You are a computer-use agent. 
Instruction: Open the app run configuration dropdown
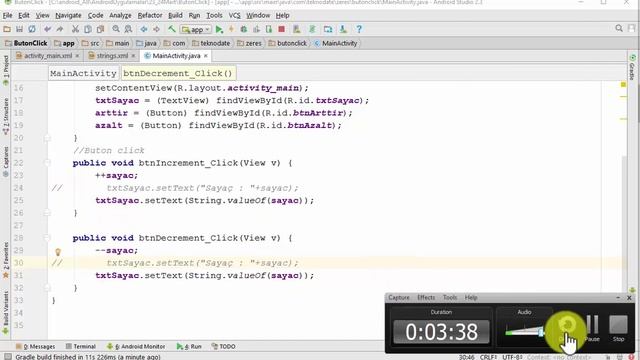196,29
